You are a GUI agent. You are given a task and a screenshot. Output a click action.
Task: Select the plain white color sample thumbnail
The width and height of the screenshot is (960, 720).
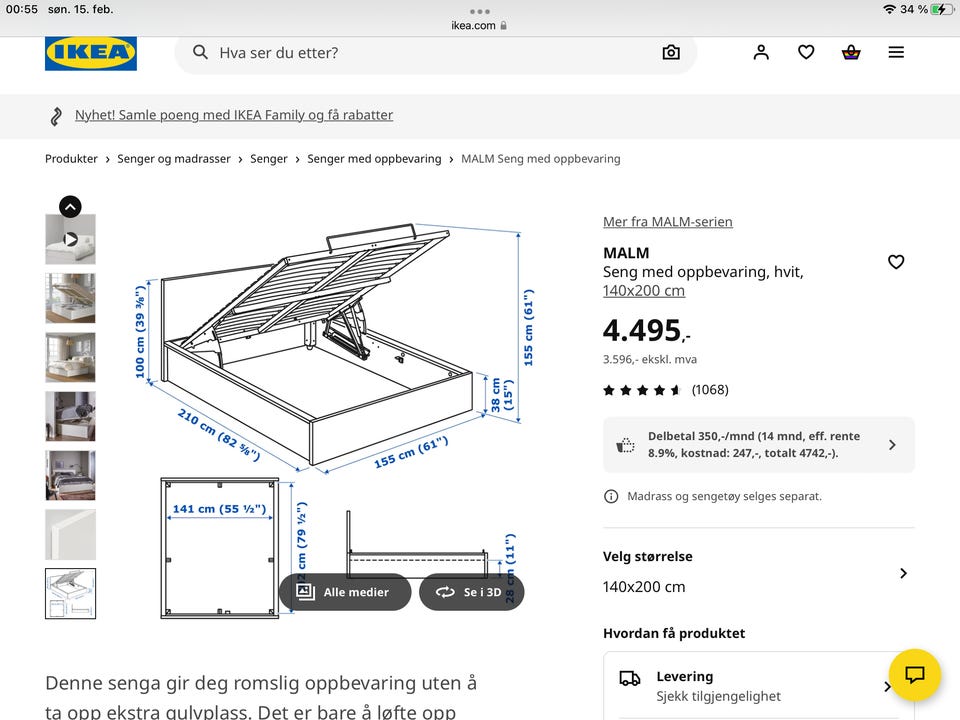click(70, 535)
